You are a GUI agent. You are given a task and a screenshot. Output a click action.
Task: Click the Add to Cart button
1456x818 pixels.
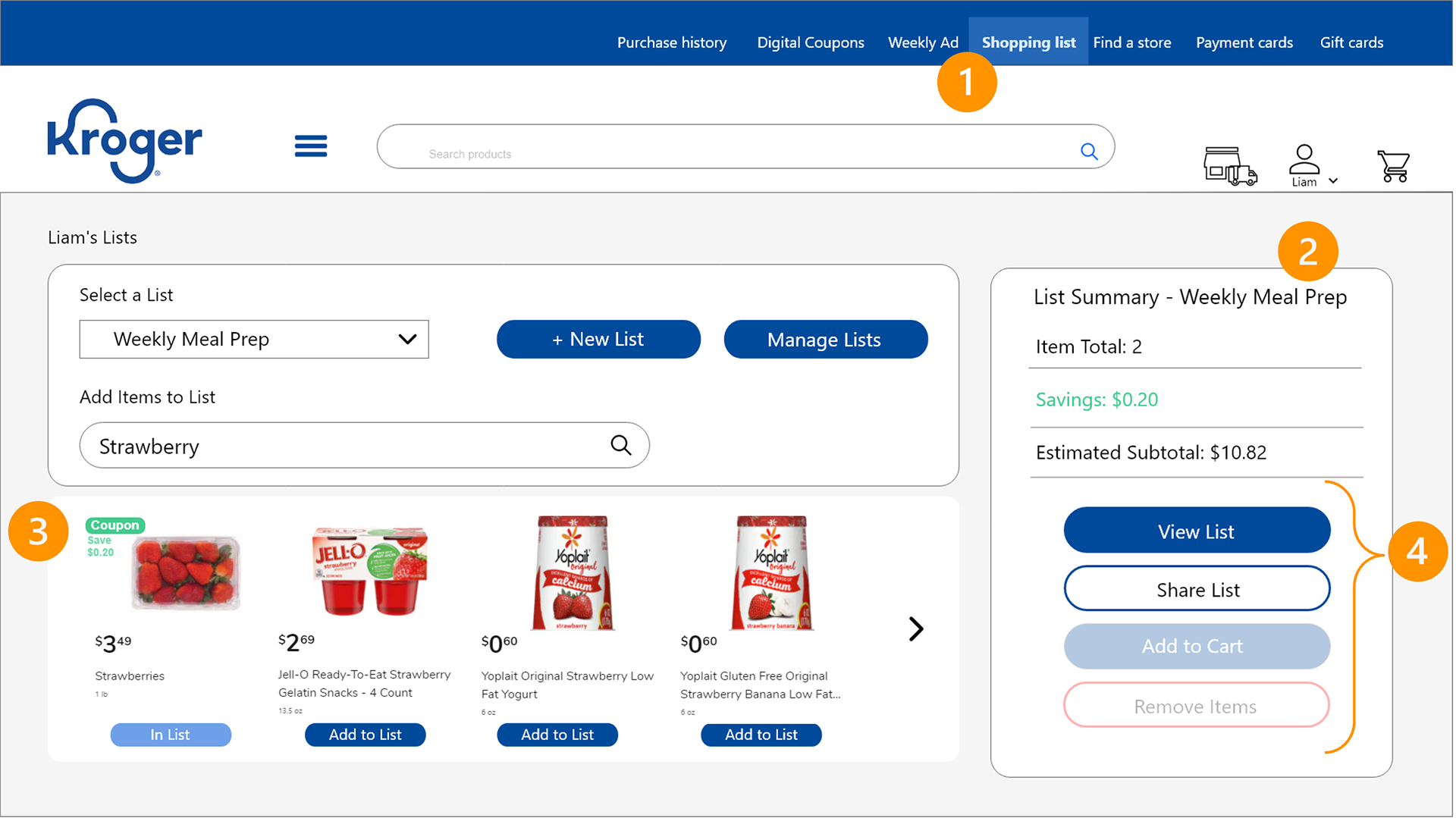click(1197, 646)
